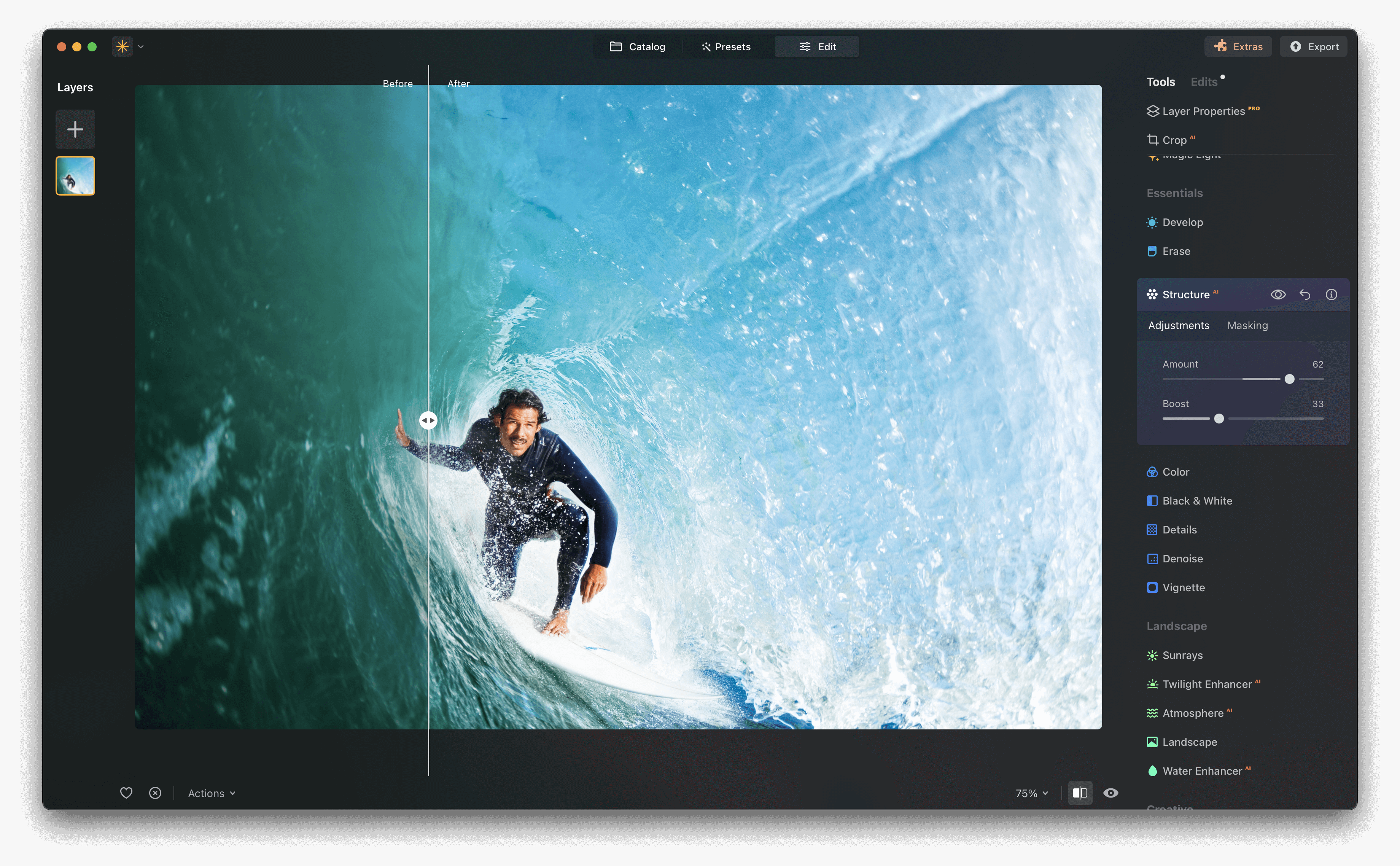Toggle split before/after comparison view
1400x866 pixels.
[1080, 793]
